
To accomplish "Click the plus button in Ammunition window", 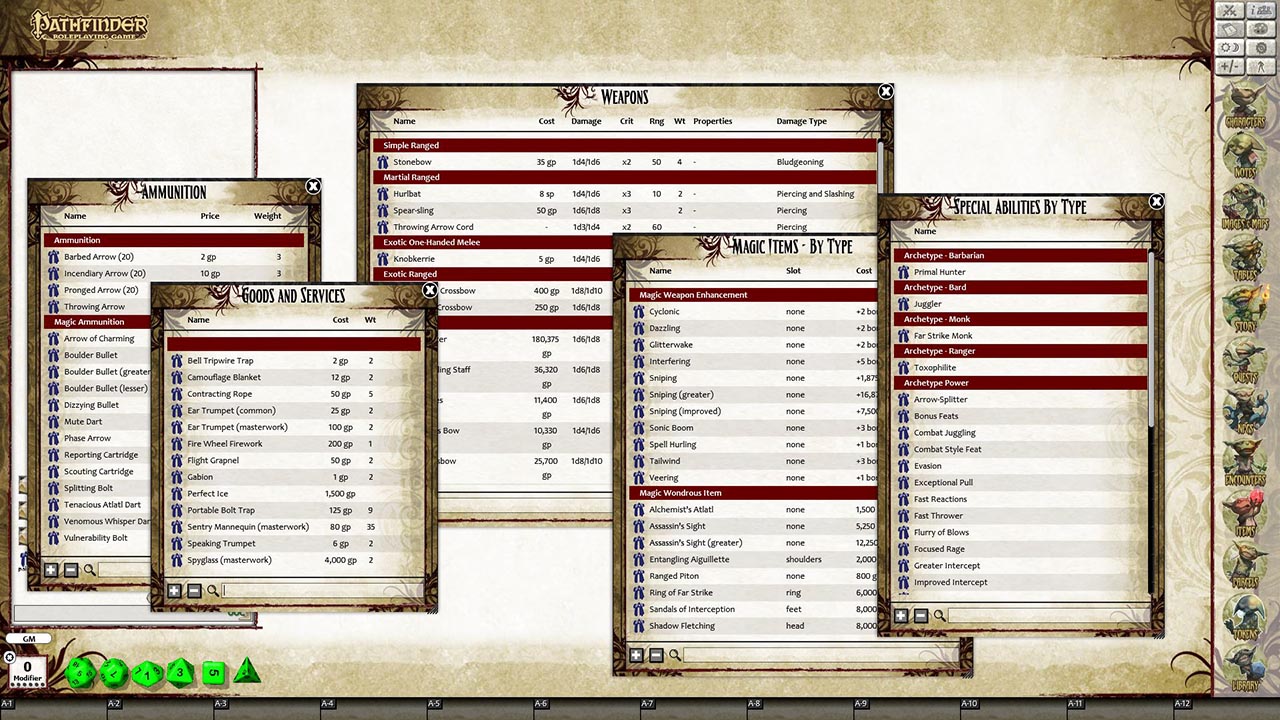I will point(51,570).
